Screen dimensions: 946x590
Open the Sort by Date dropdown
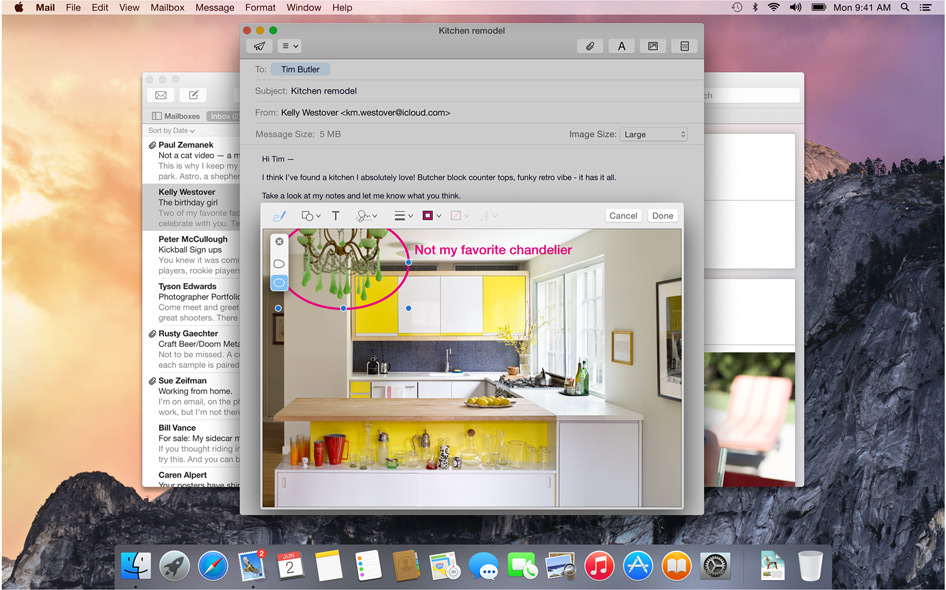point(171,130)
